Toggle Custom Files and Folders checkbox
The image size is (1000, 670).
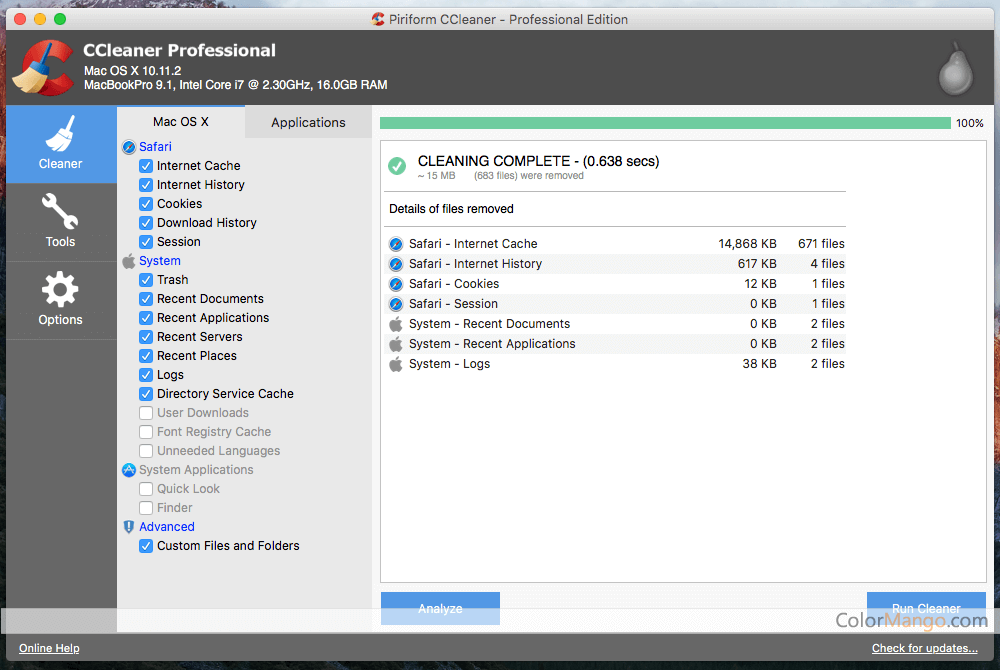146,546
